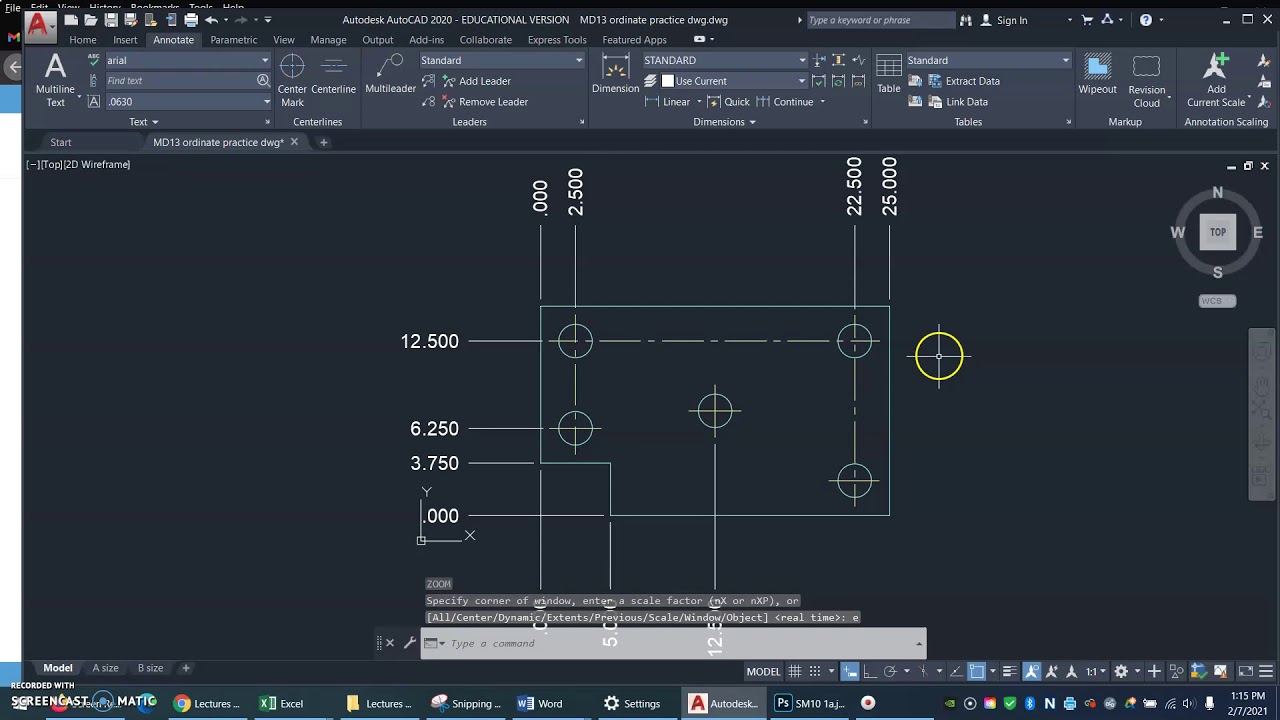Image resolution: width=1280 pixels, height=720 pixels.
Task: Toggle ortho mode
Action: pyautogui.click(x=869, y=671)
